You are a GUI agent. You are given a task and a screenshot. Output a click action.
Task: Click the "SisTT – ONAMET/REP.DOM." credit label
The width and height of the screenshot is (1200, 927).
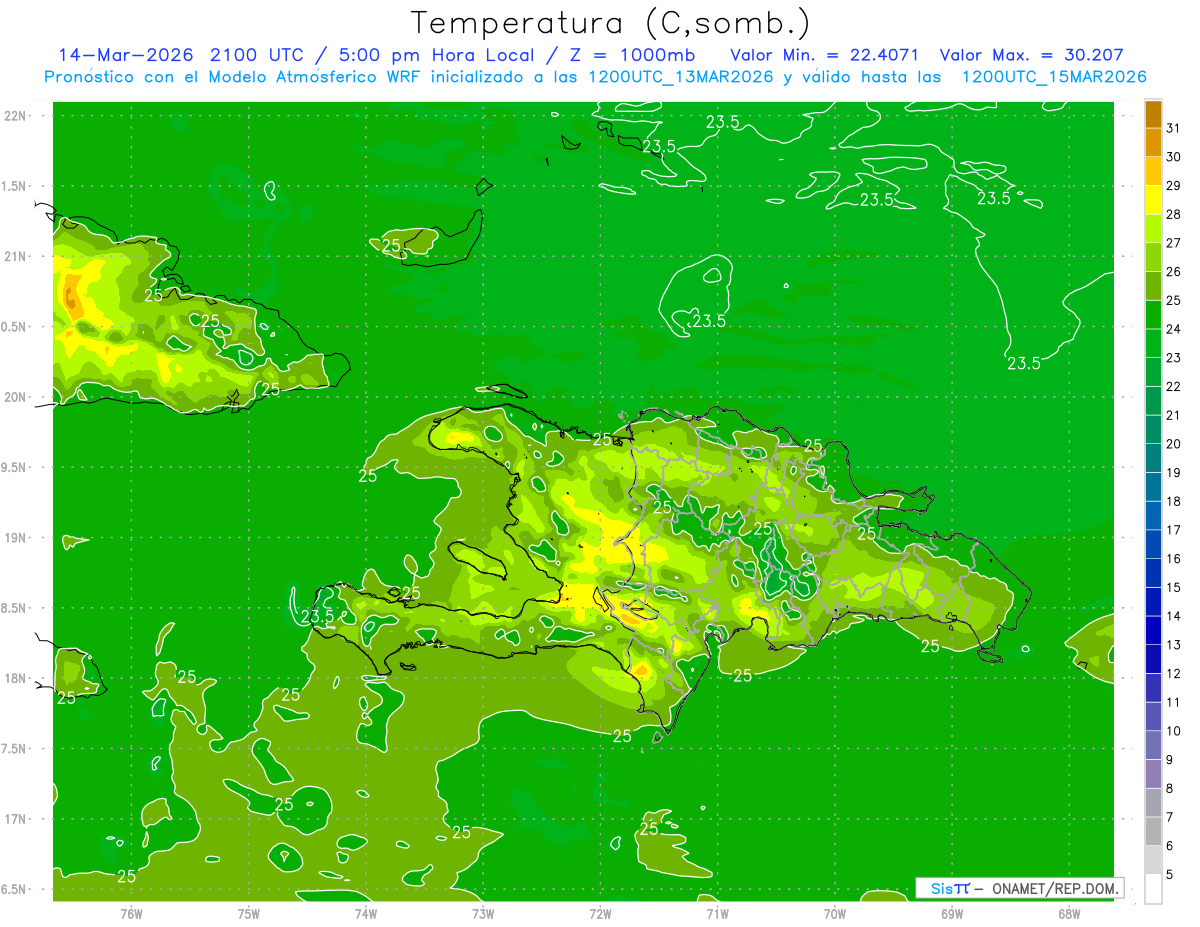pos(1019,888)
